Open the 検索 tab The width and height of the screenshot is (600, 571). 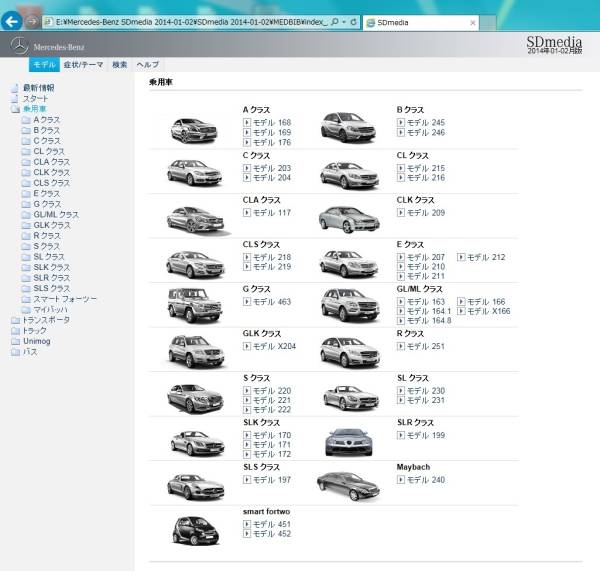click(119, 65)
